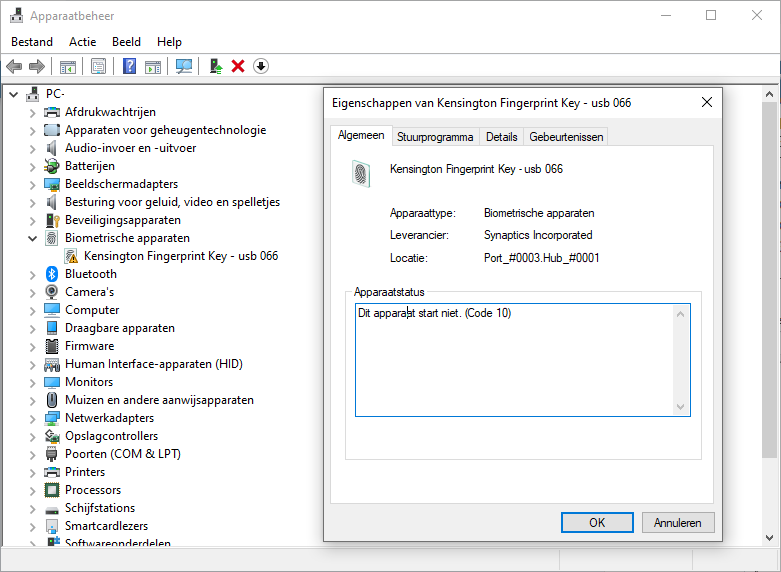
Task: Click the Annuleren button
Action: pos(677,522)
